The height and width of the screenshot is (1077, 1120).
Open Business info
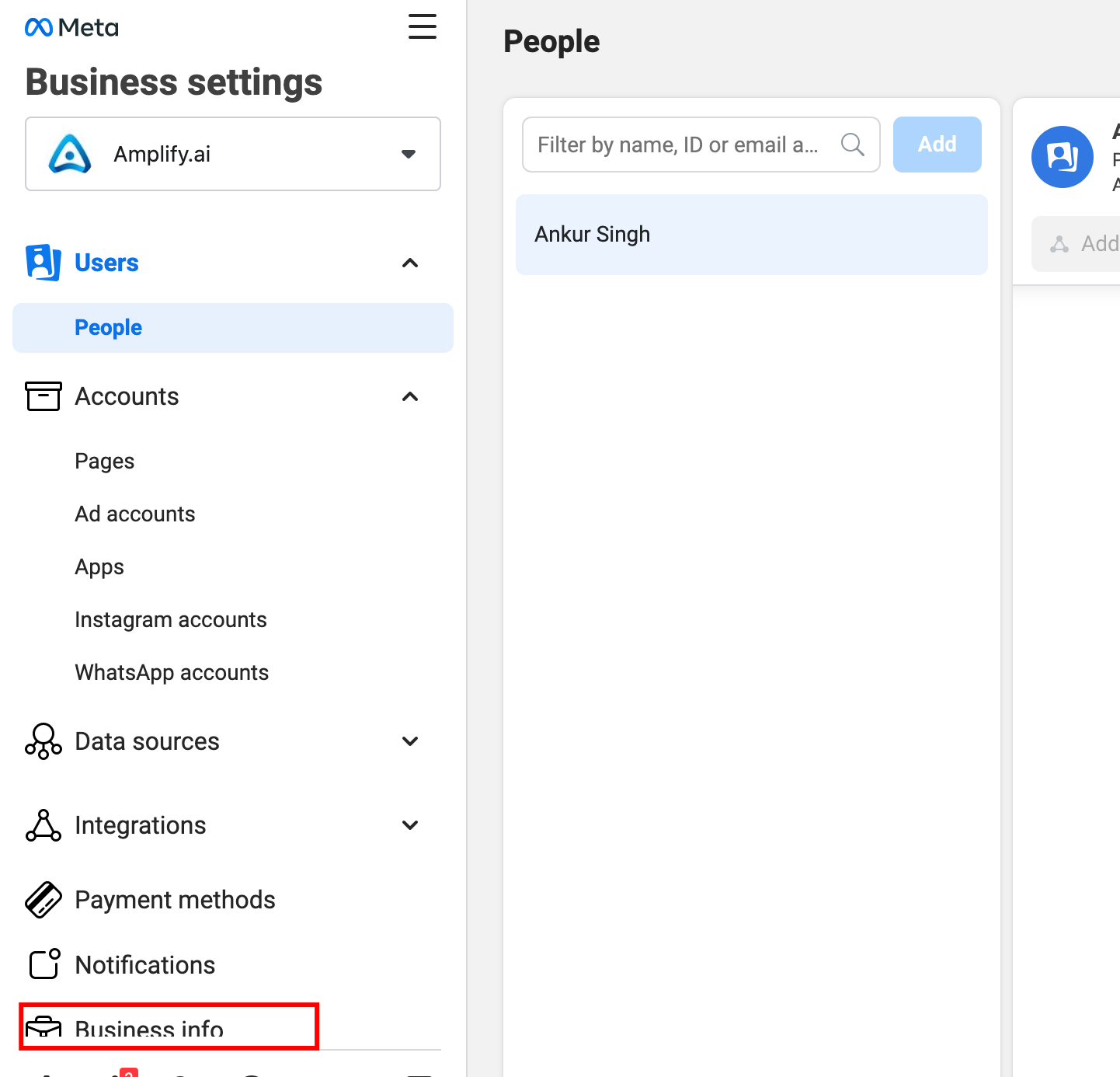pyautogui.click(x=149, y=1029)
